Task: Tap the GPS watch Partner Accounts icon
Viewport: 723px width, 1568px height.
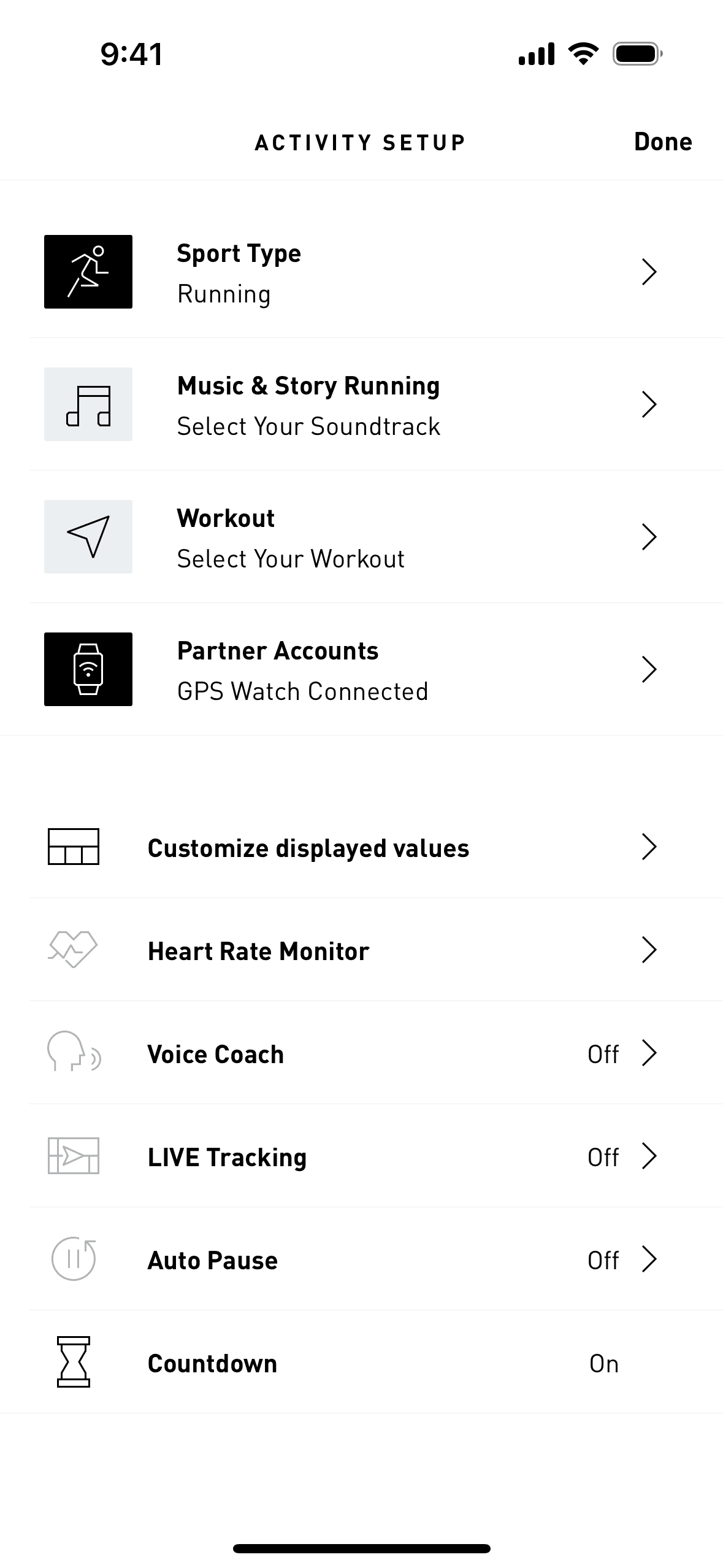Action: [x=88, y=669]
